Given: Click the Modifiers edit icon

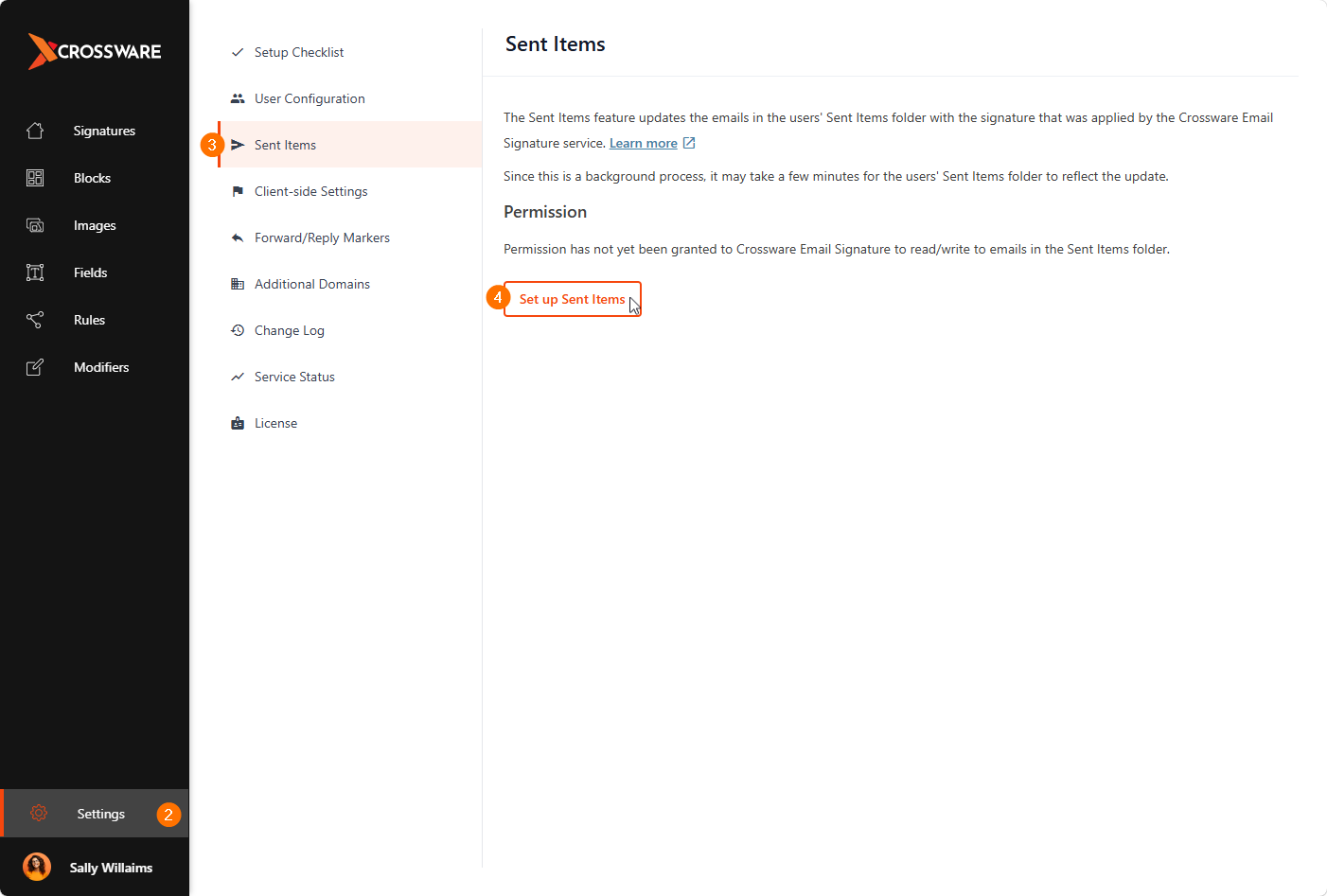Looking at the screenshot, I should click(35, 367).
